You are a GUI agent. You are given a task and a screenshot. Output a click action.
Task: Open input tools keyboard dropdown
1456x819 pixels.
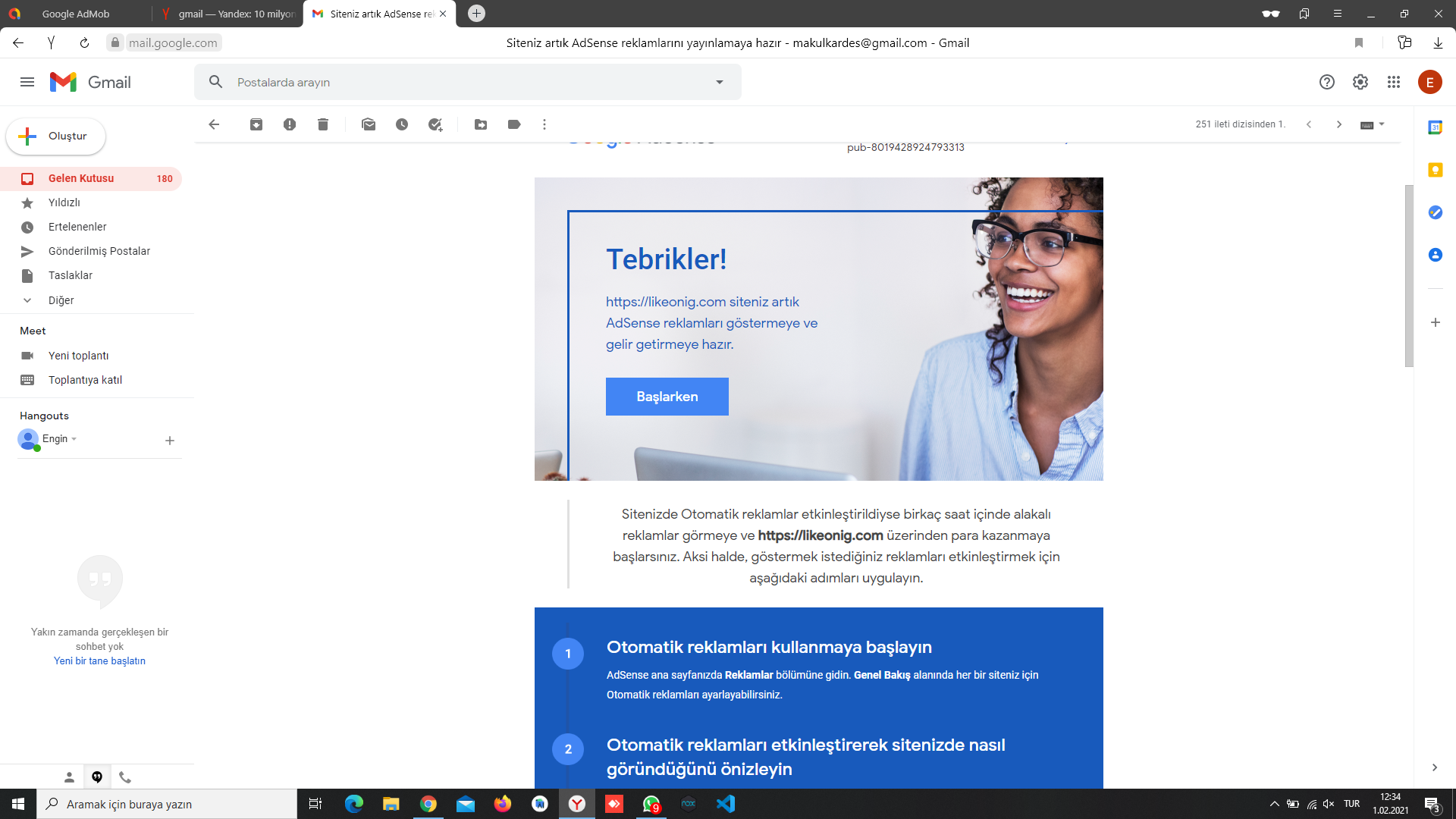tap(1373, 124)
